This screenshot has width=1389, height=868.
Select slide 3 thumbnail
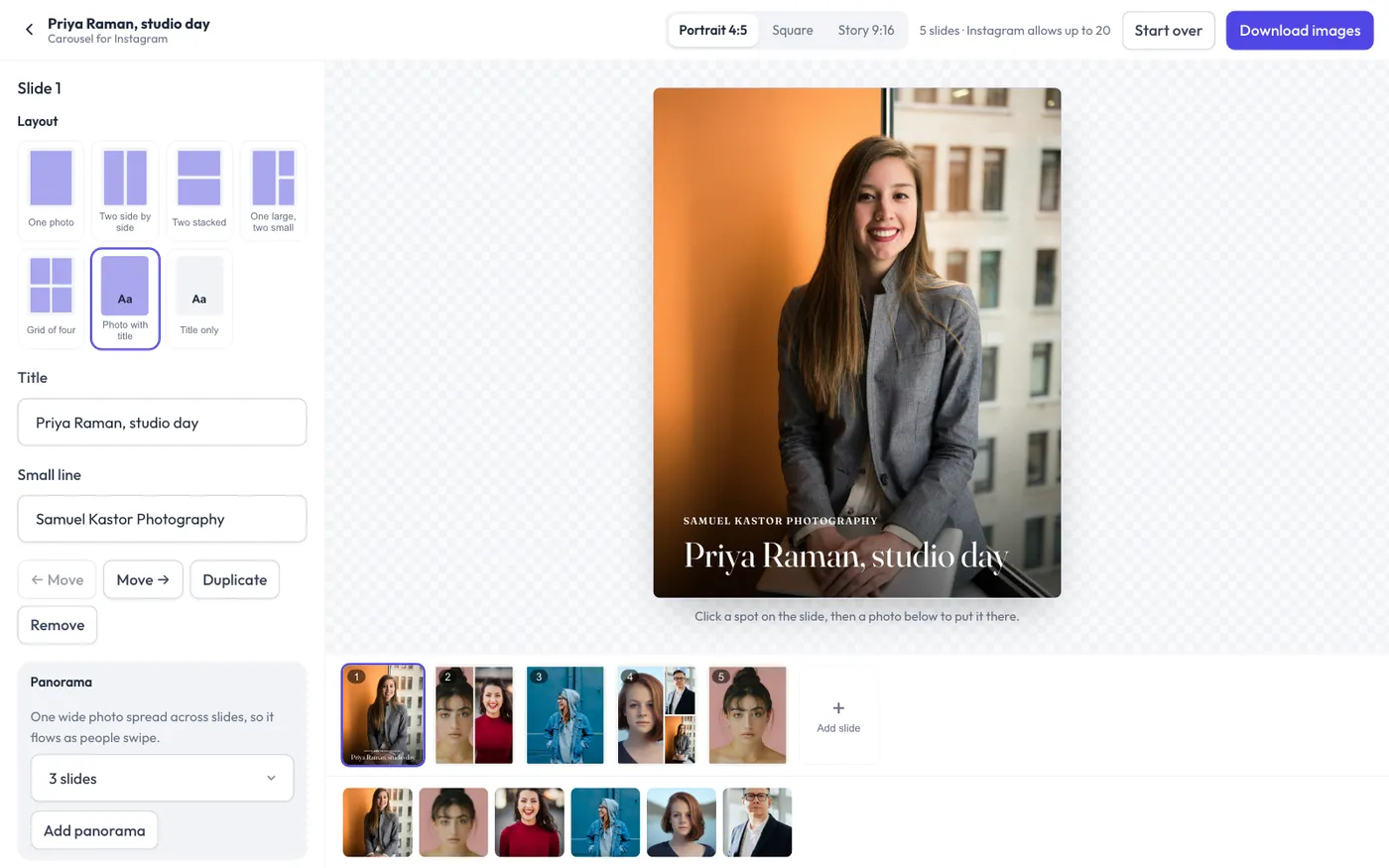566,714
